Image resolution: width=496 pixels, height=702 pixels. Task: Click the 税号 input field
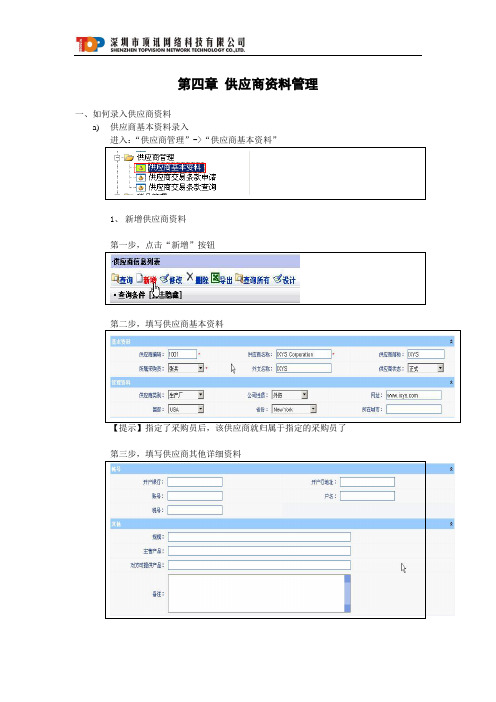point(195,509)
